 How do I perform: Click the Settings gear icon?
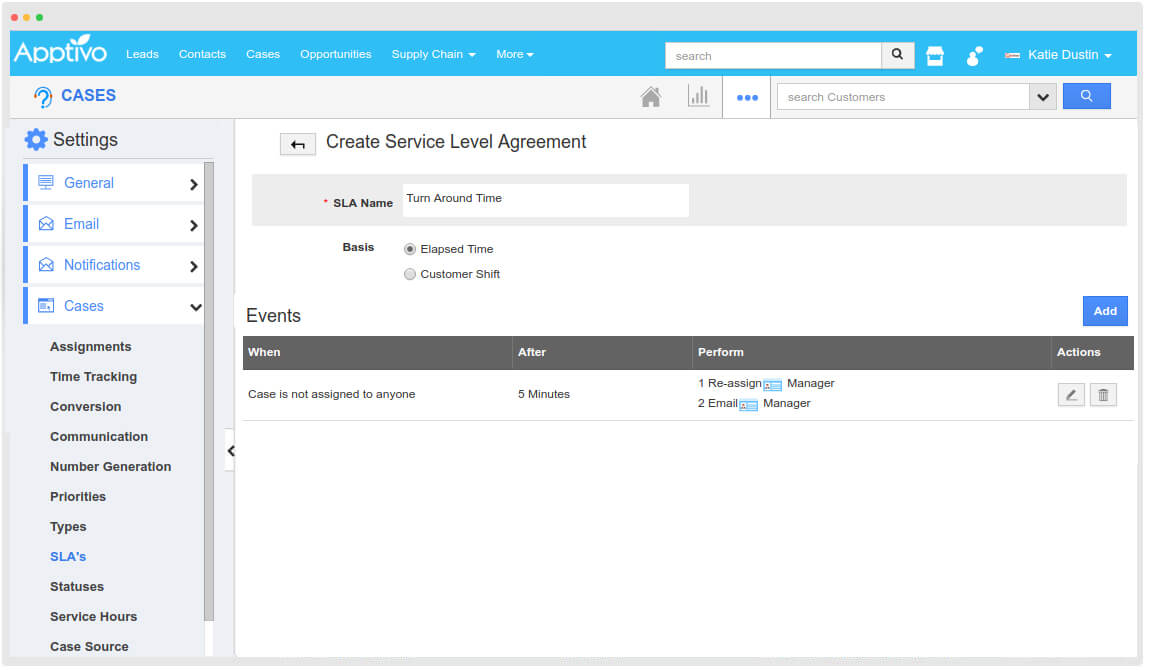(x=34, y=139)
